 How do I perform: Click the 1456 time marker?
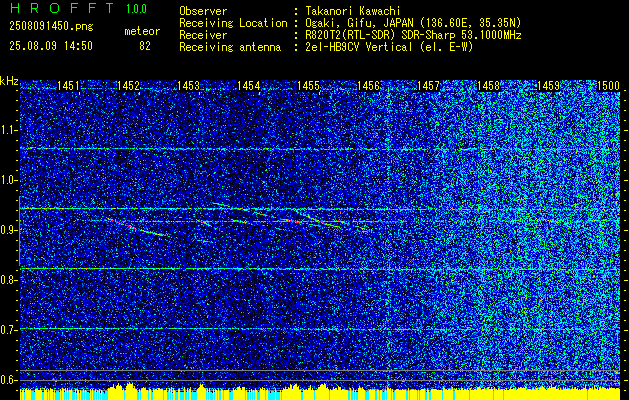369,85
